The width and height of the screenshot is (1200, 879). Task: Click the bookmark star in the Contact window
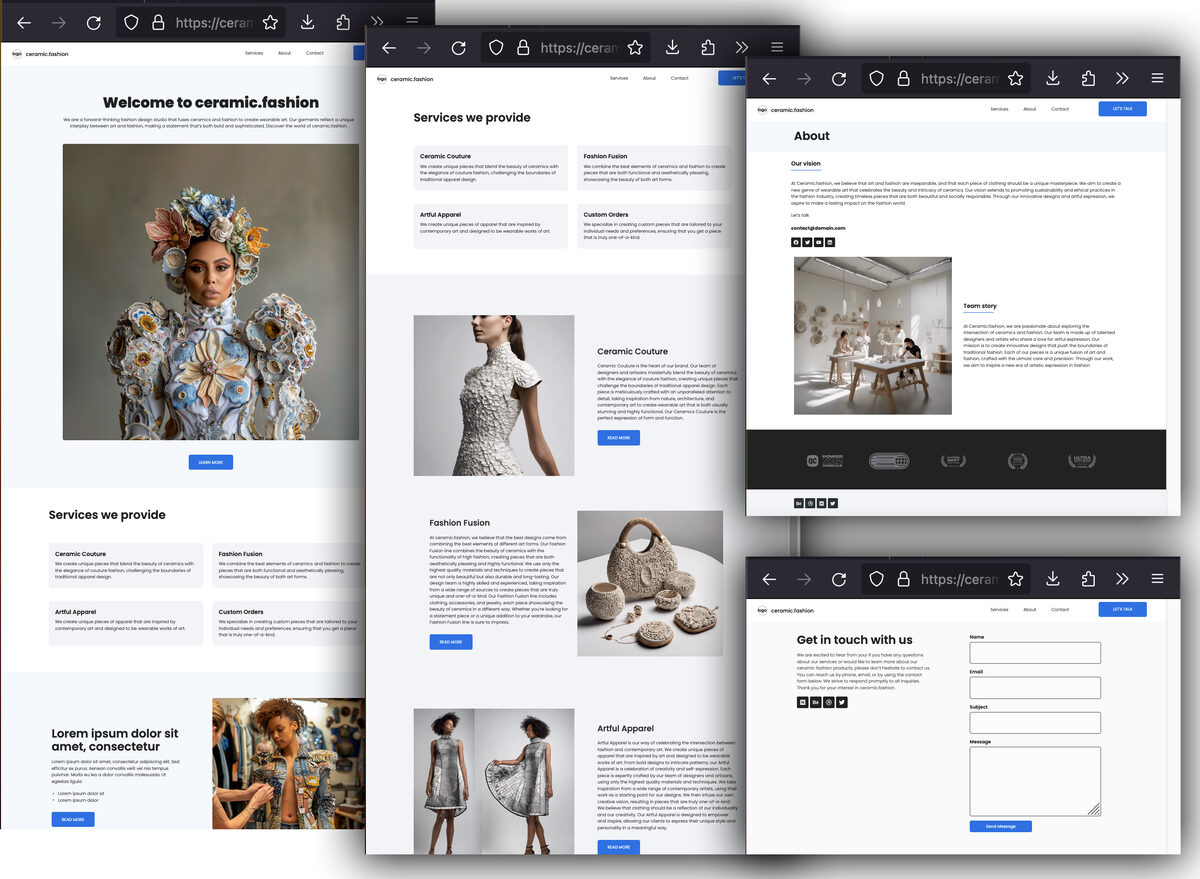1015,578
